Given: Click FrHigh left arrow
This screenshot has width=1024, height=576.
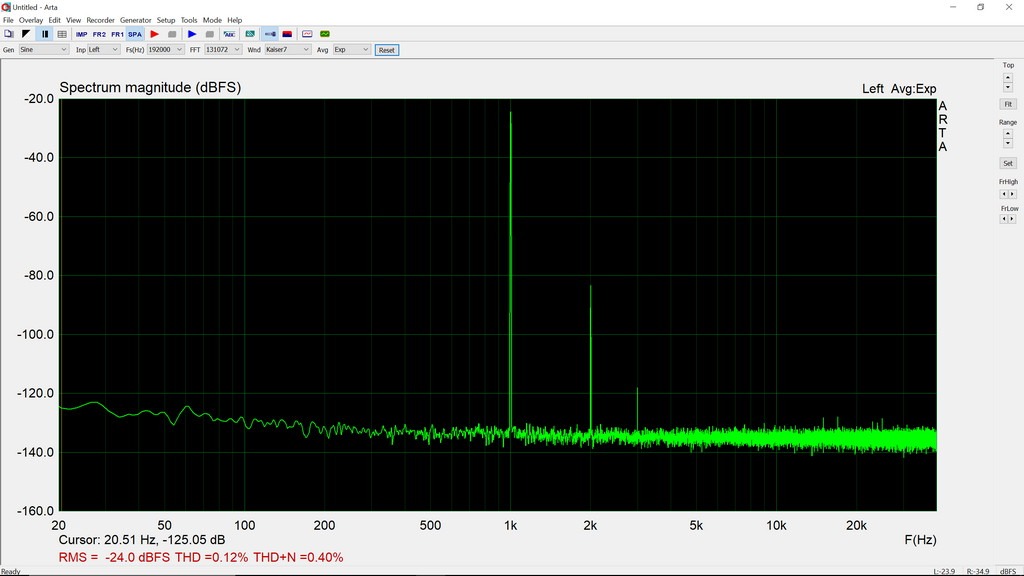Looking at the screenshot, I should point(1004,194).
